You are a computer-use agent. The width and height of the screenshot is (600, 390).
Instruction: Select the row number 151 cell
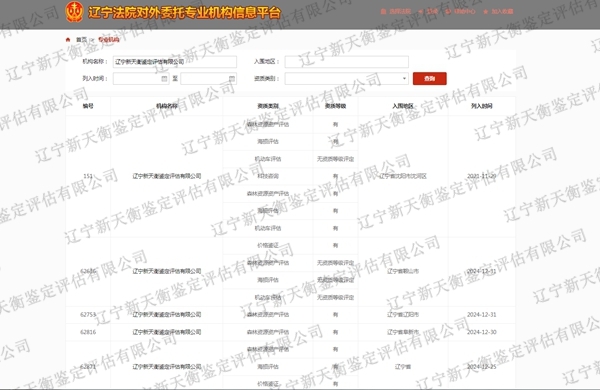(x=88, y=176)
